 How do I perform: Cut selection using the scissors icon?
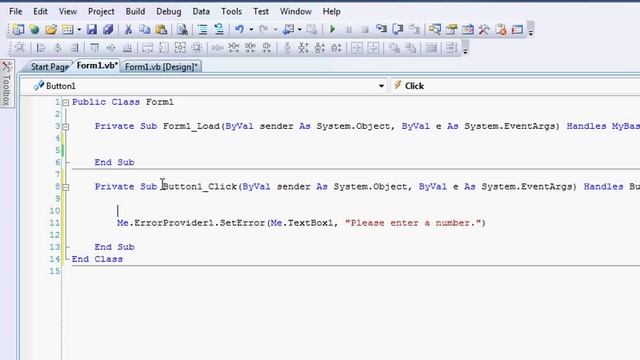[128, 29]
